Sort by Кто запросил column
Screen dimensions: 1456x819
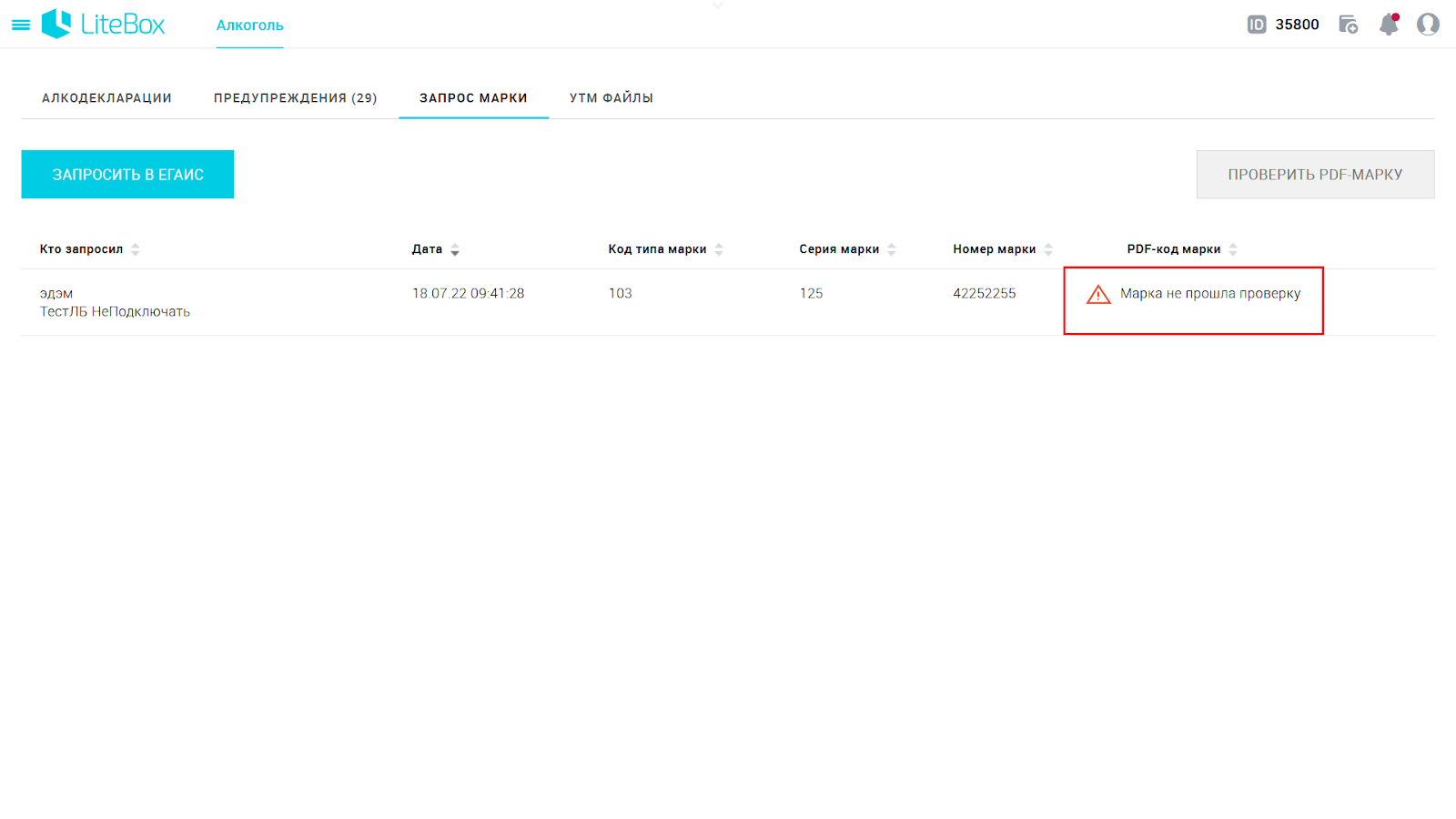89,249
